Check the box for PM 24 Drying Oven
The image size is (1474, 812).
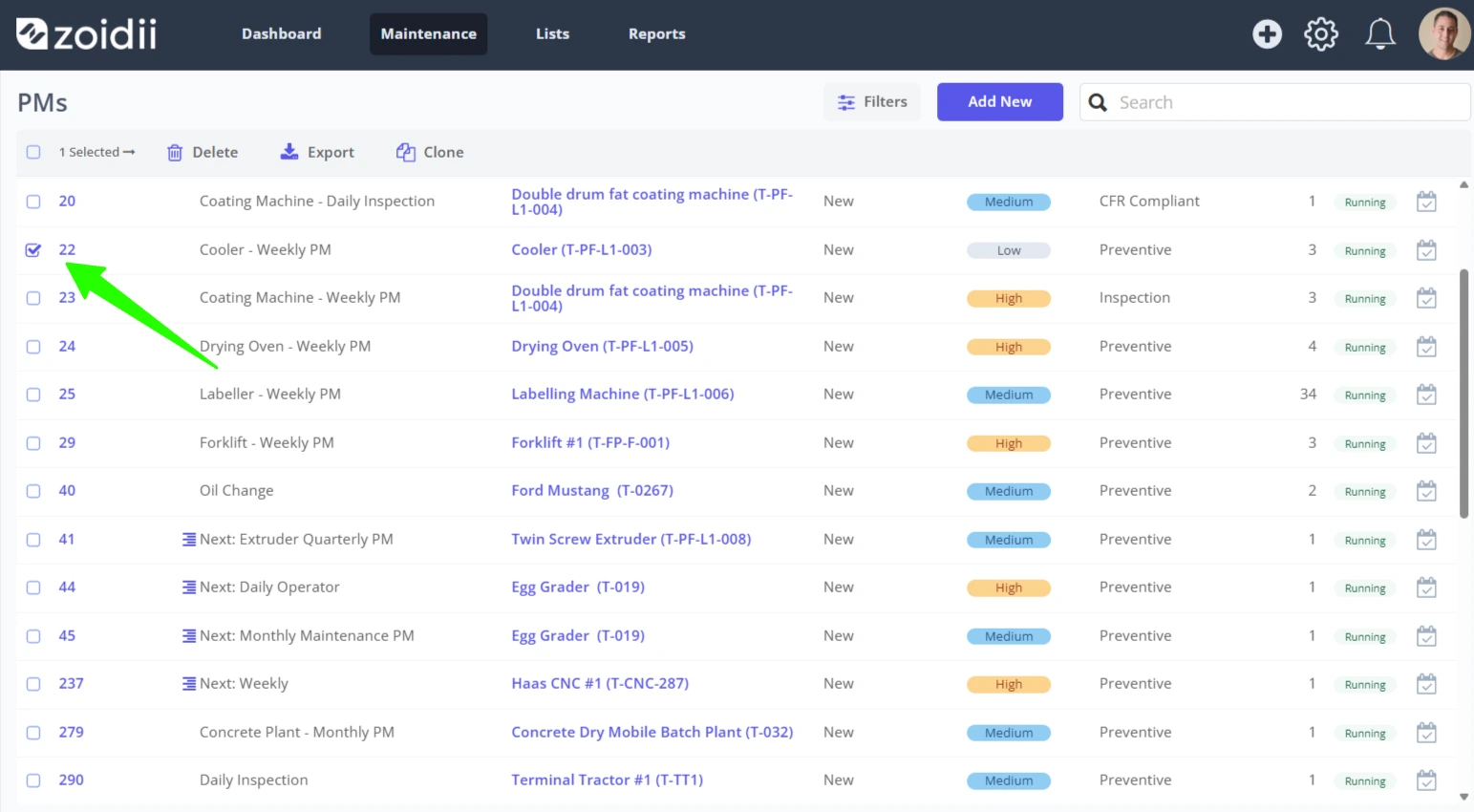[x=33, y=347]
